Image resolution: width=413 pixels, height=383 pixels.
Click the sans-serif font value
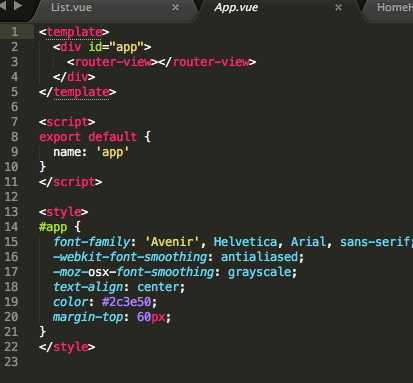375,242
